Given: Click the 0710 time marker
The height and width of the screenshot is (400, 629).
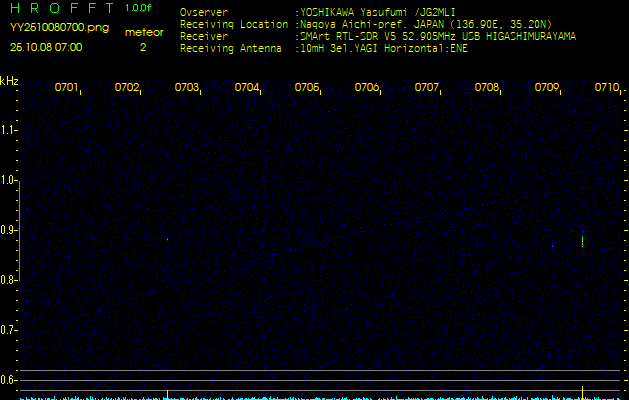Looking at the screenshot, I should (x=607, y=87).
